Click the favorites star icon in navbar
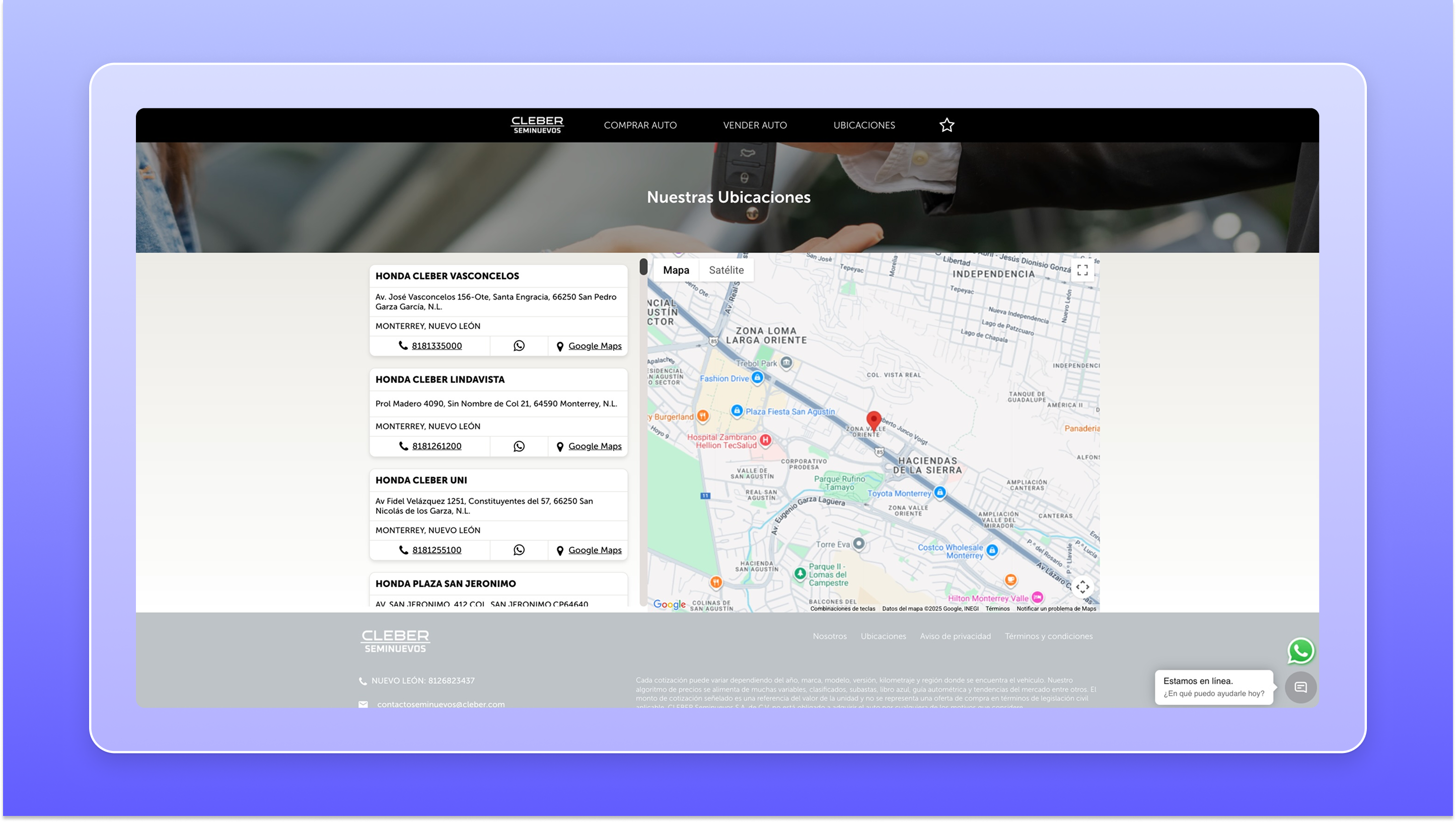Image resolution: width=1456 pixels, height=822 pixels. pos(947,125)
